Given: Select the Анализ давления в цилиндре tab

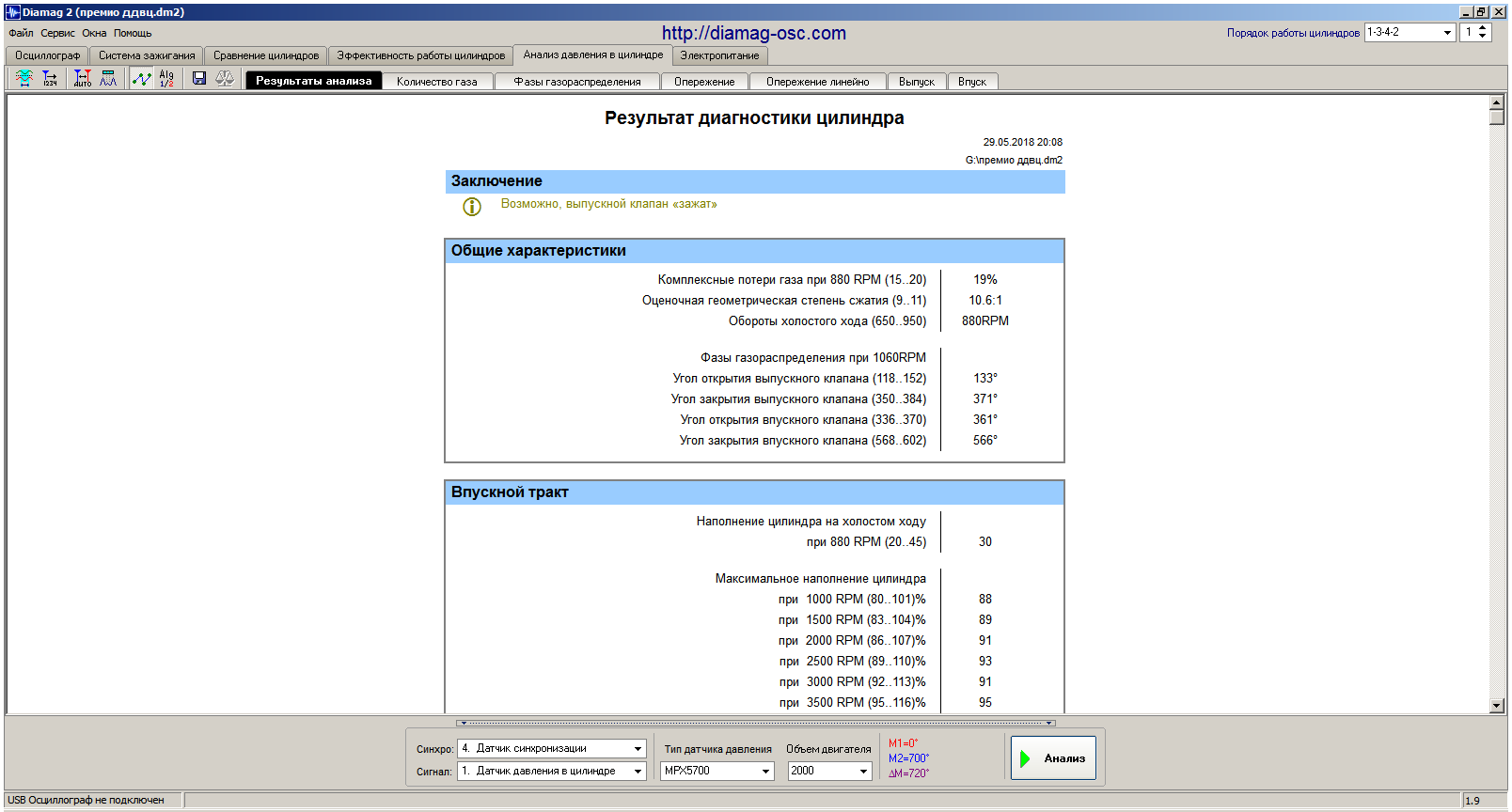Looking at the screenshot, I should [593, 55].
